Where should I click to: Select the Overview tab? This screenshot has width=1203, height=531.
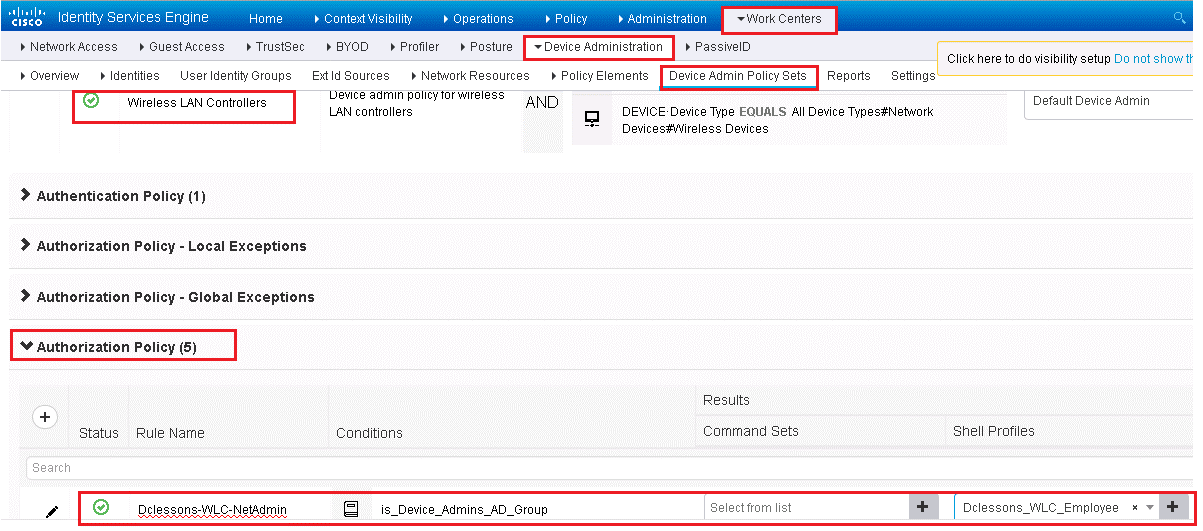[x=50, y=76]
